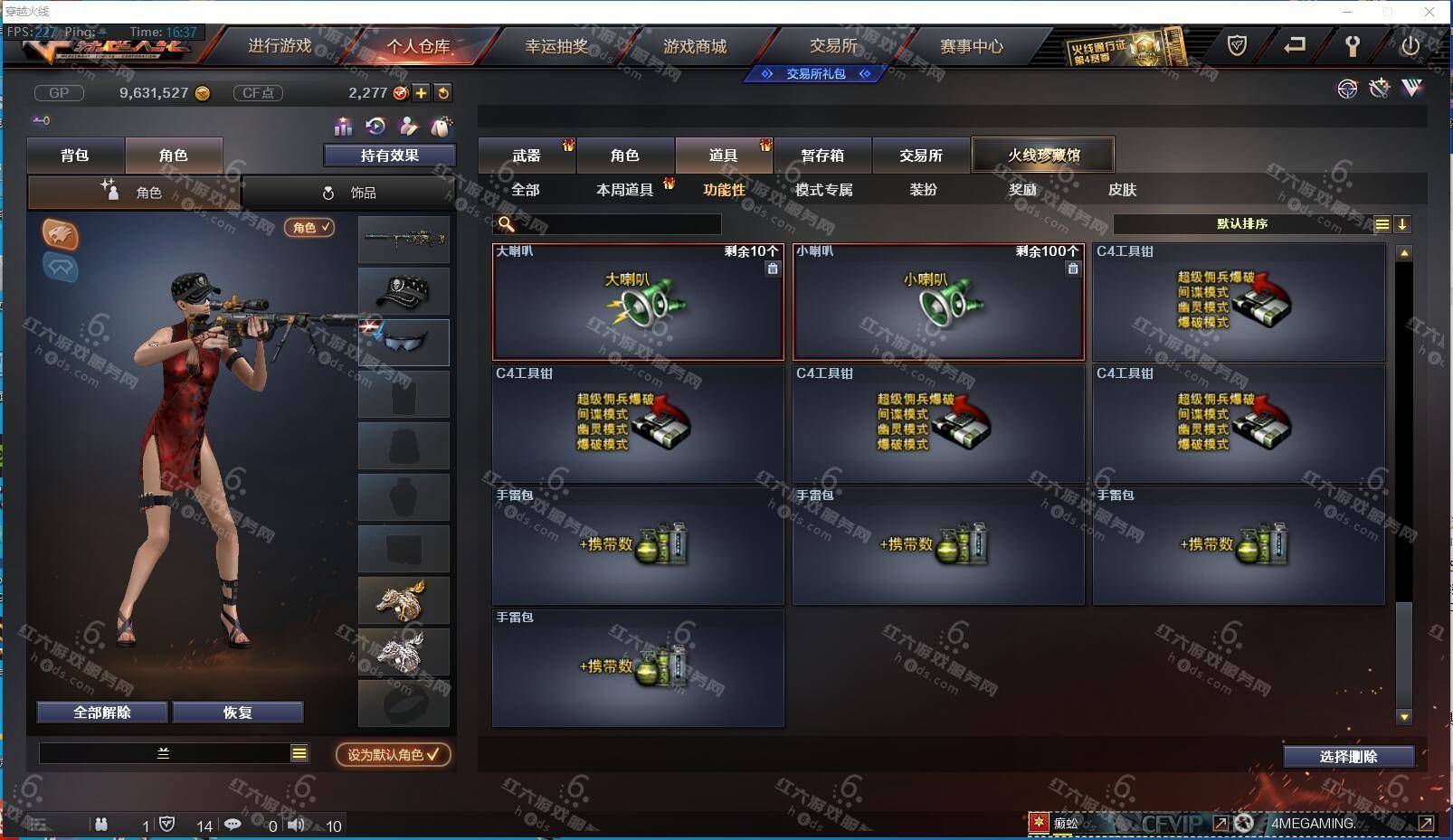Click the CF points add plus icon
The height and width of the screenshot is (840, 1453).
[x=422, y=93]
